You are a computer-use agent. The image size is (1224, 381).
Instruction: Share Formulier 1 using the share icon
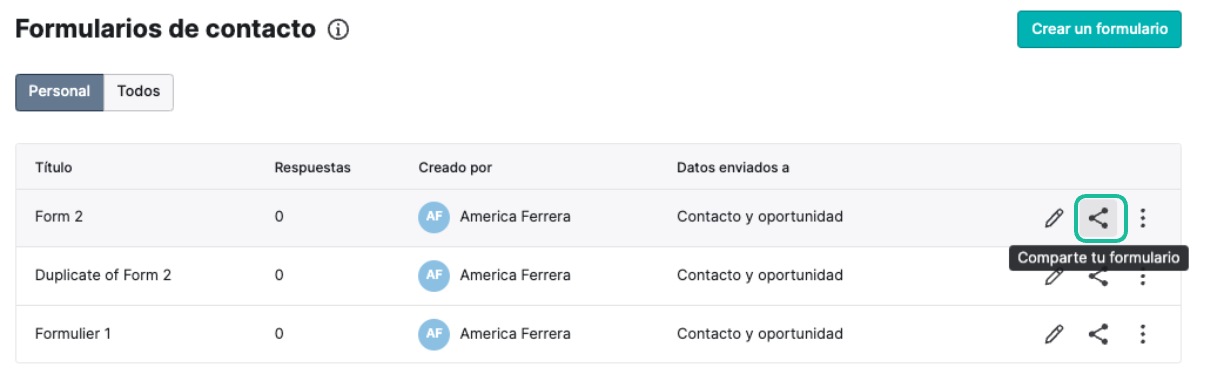pyautogui.click(x=1099, y=334)
